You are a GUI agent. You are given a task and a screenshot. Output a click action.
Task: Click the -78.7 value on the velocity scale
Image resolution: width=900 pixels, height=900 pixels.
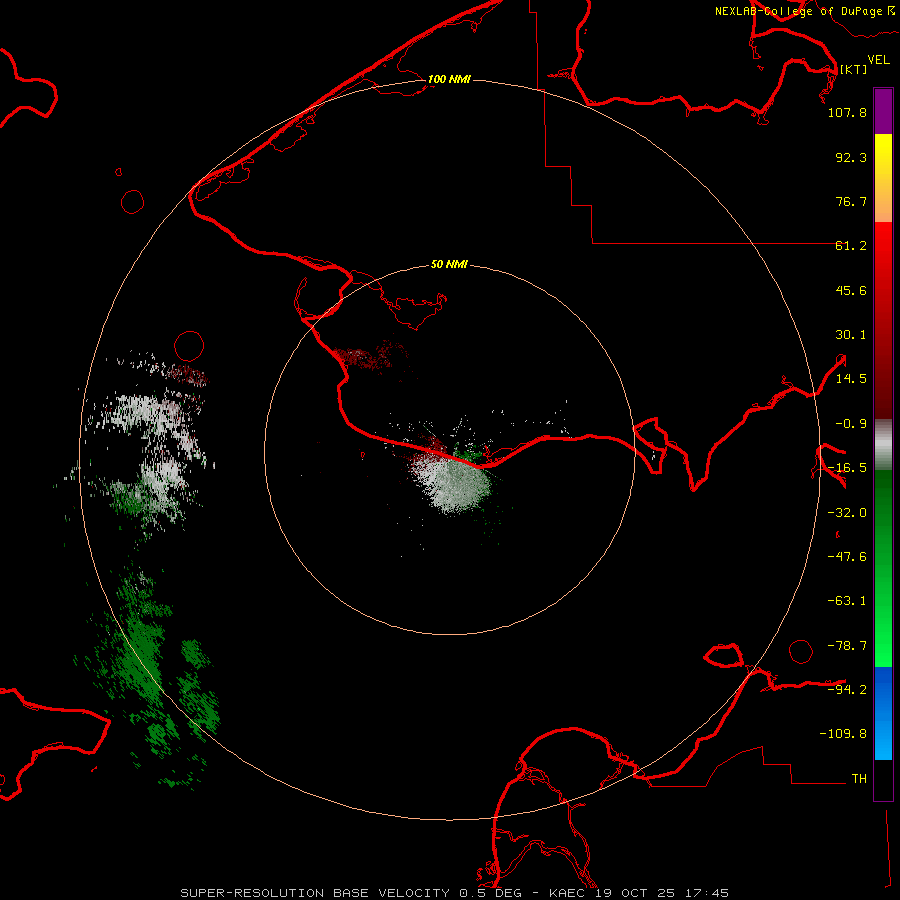tap(847, 646)
